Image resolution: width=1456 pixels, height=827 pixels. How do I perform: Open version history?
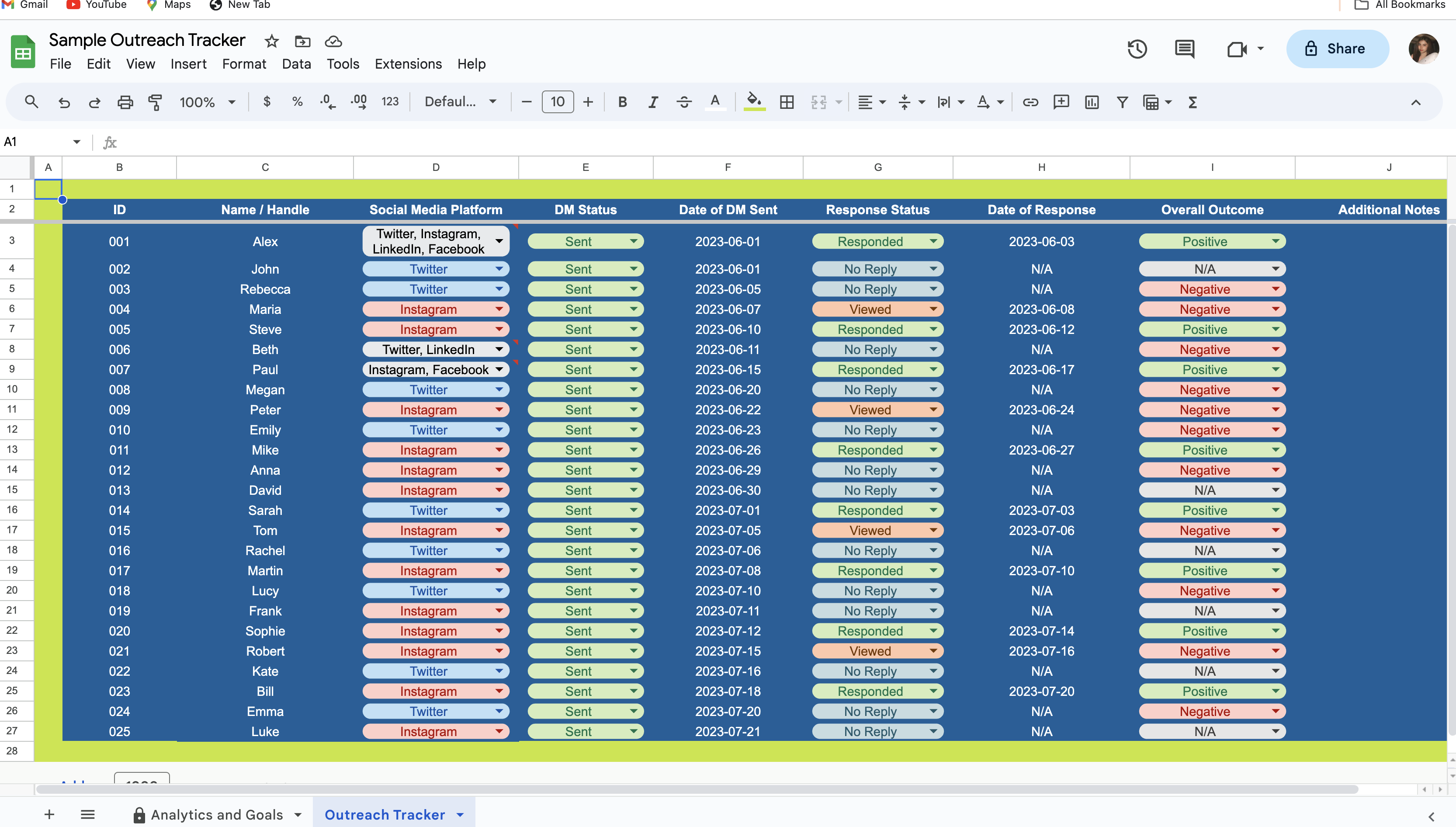[1137, 49]
